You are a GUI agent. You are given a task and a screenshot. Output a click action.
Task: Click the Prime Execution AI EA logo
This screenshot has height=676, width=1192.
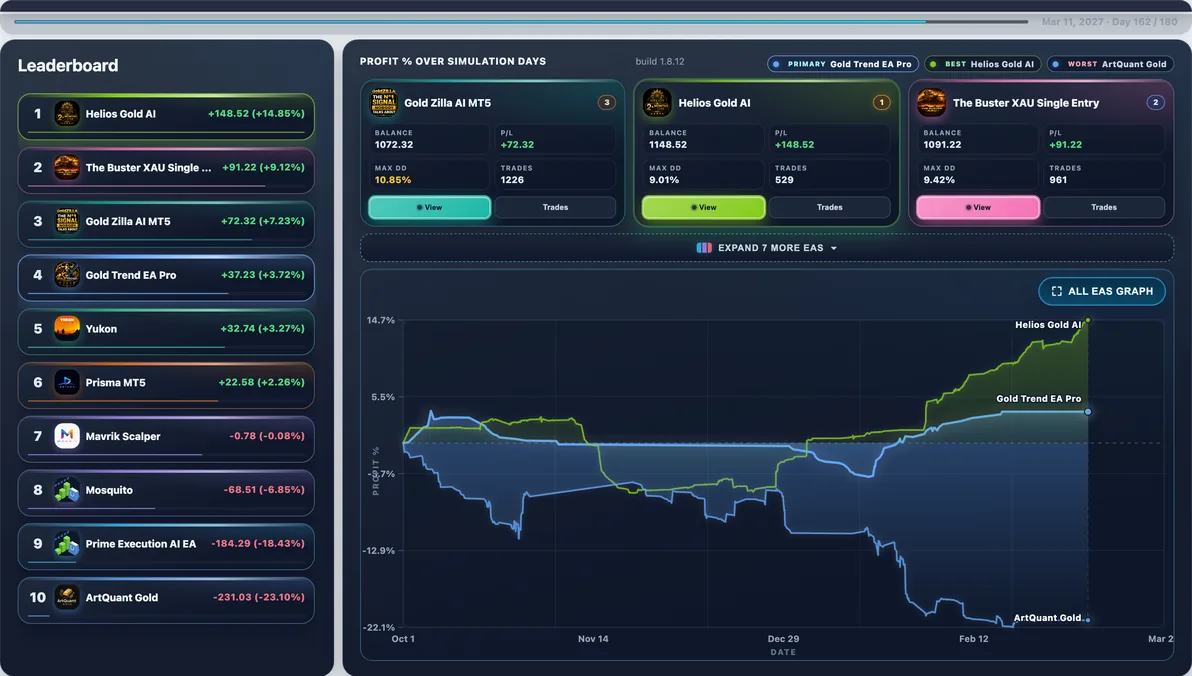click(x=67, y=544)
